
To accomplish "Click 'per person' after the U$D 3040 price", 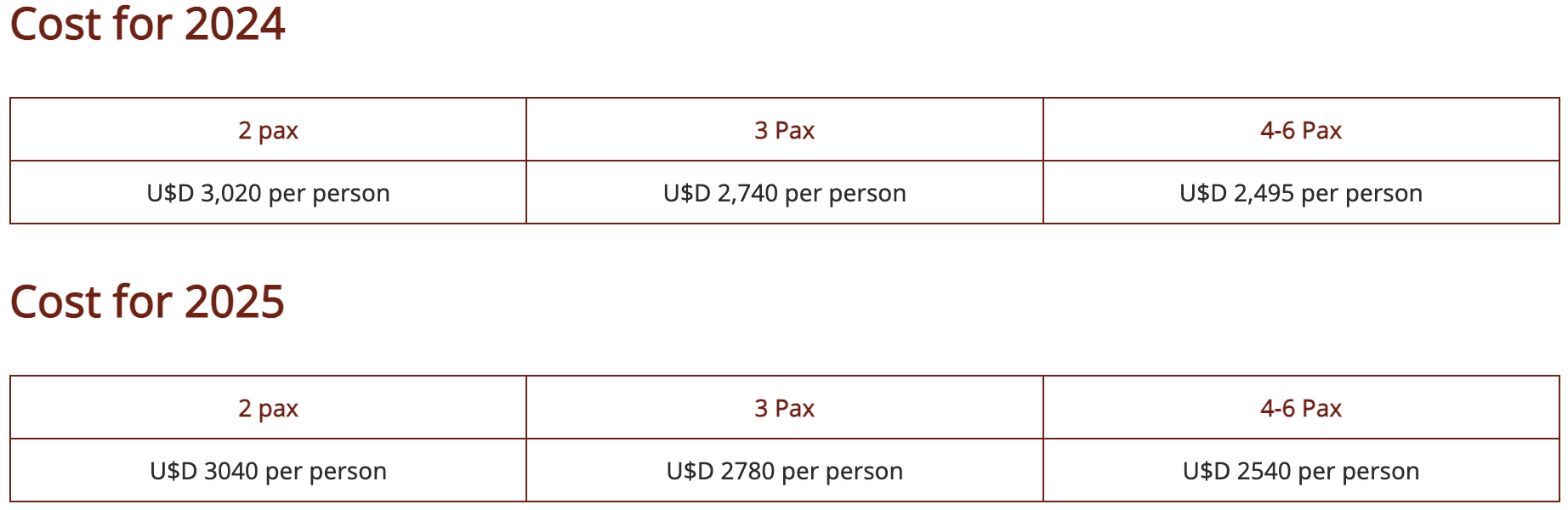I will tap(326, 471).
